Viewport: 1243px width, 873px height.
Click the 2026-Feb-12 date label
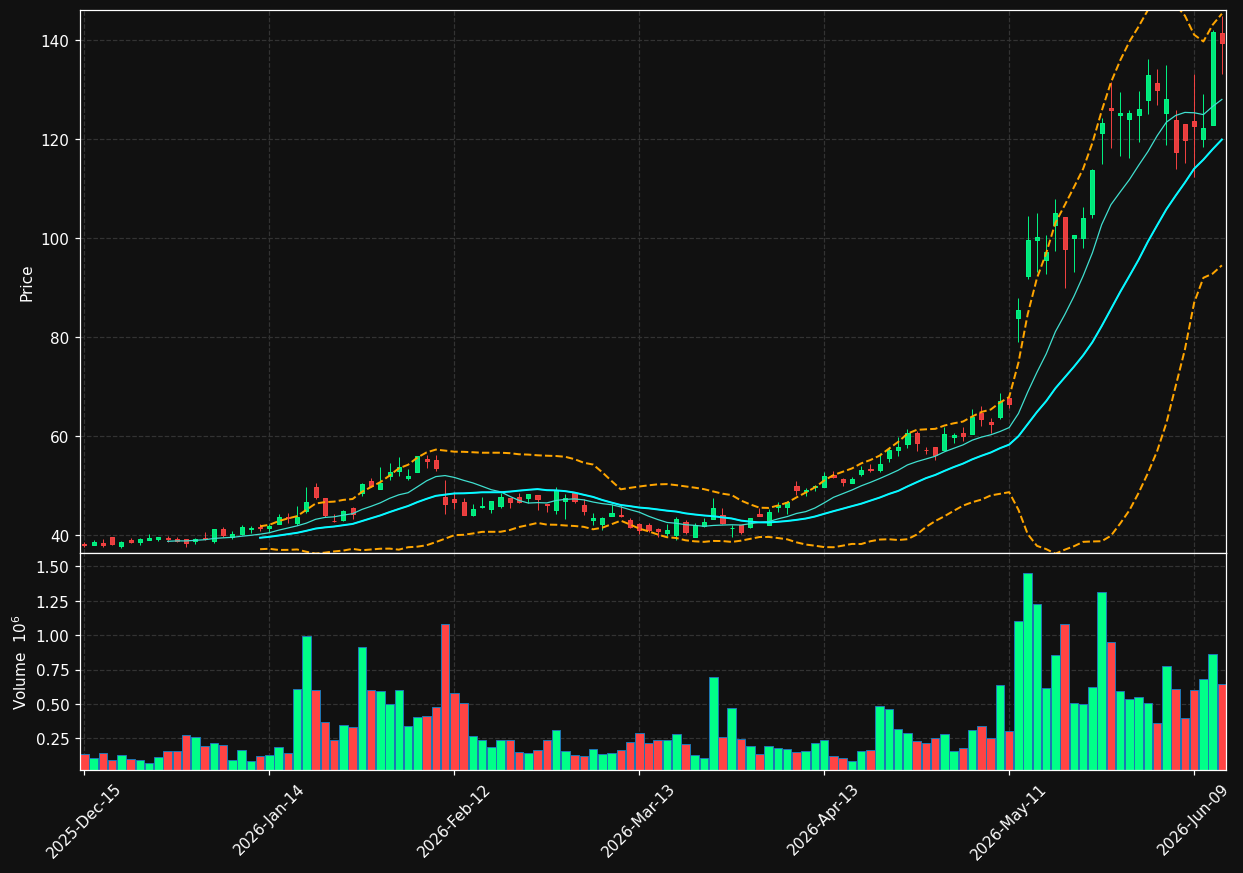tap(453, 822)
